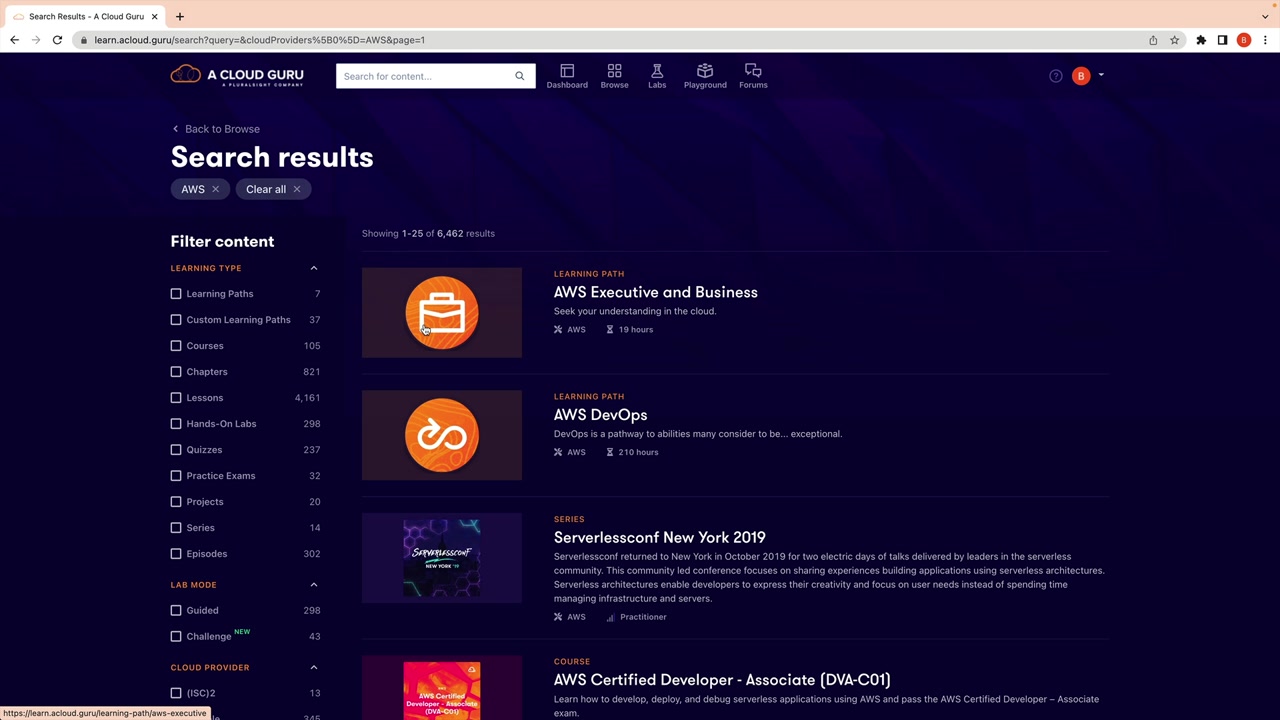Check the (ISC)2 cloud provider filter
1280x720 pixels.
tap(176, 693)
